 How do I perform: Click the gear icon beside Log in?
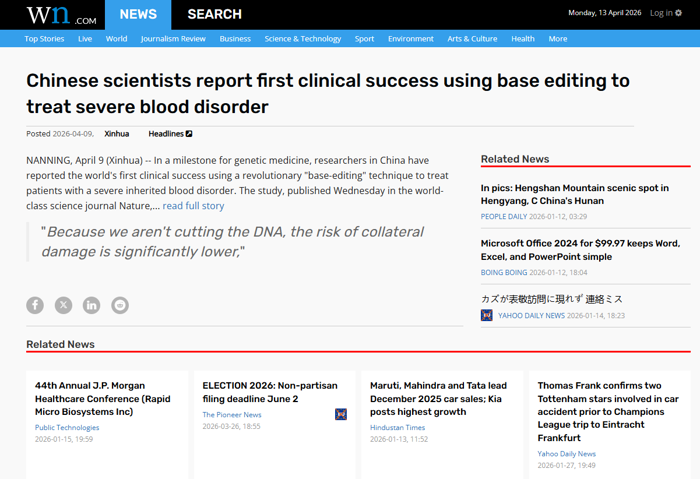point(679,13)
